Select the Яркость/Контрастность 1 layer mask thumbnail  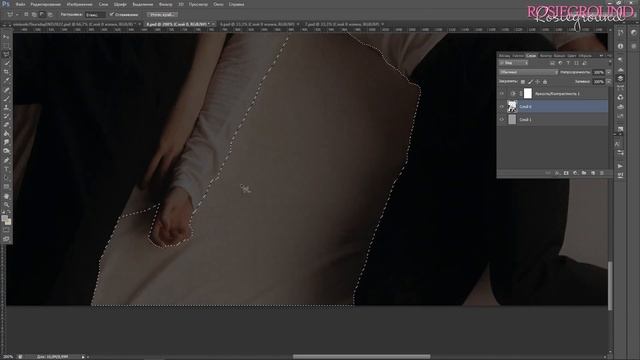(x=528, y=93)
